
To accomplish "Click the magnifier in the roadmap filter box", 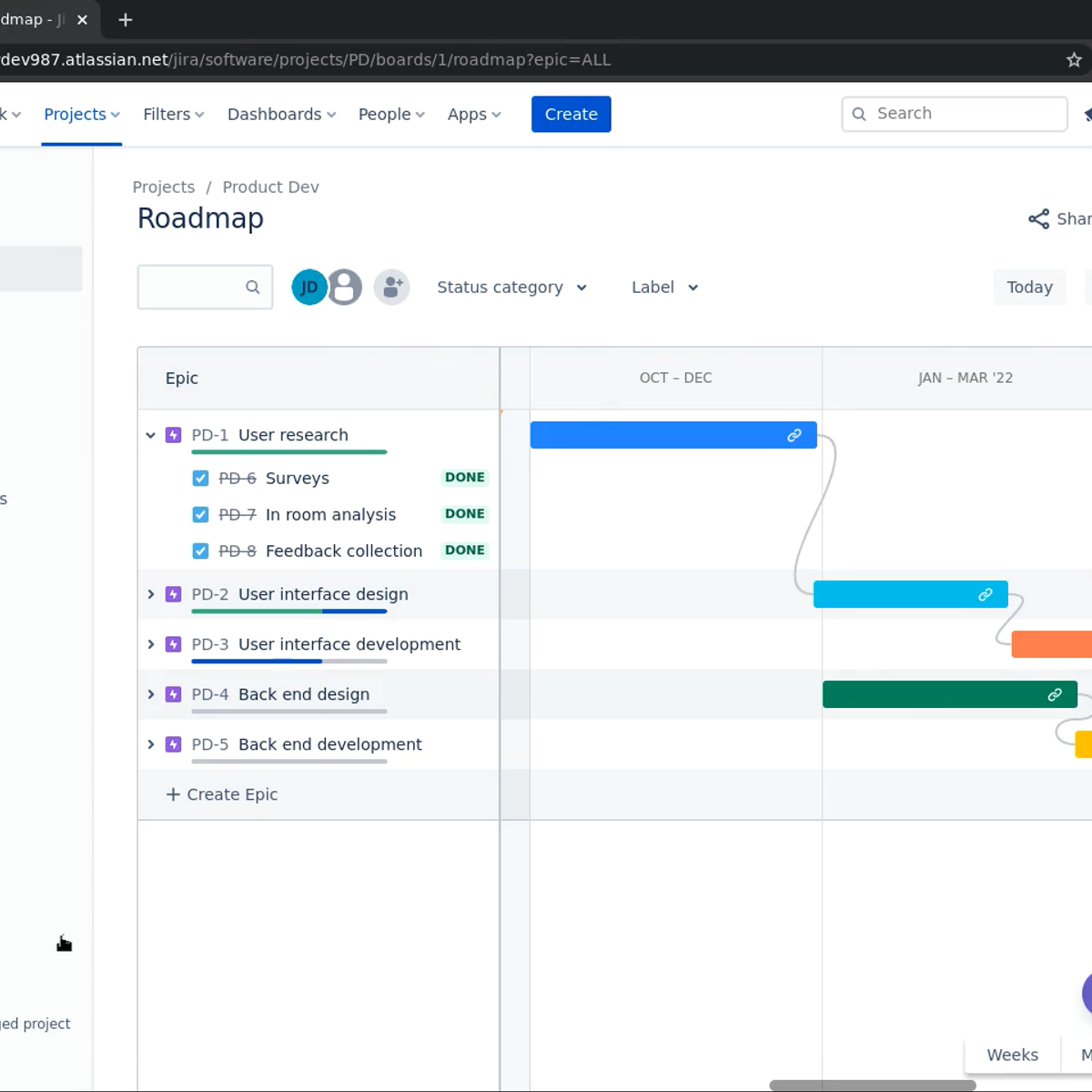I will coord(253,288).
